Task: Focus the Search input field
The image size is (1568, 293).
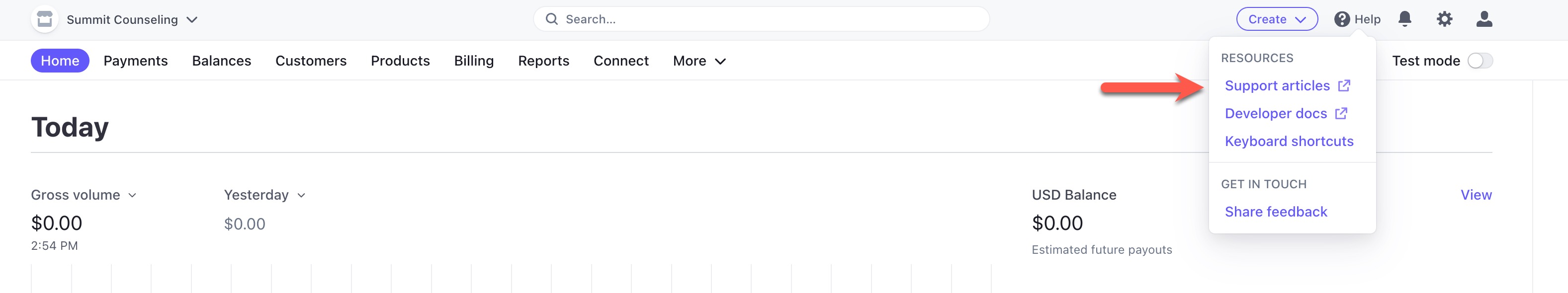Action: click(767, 19)
